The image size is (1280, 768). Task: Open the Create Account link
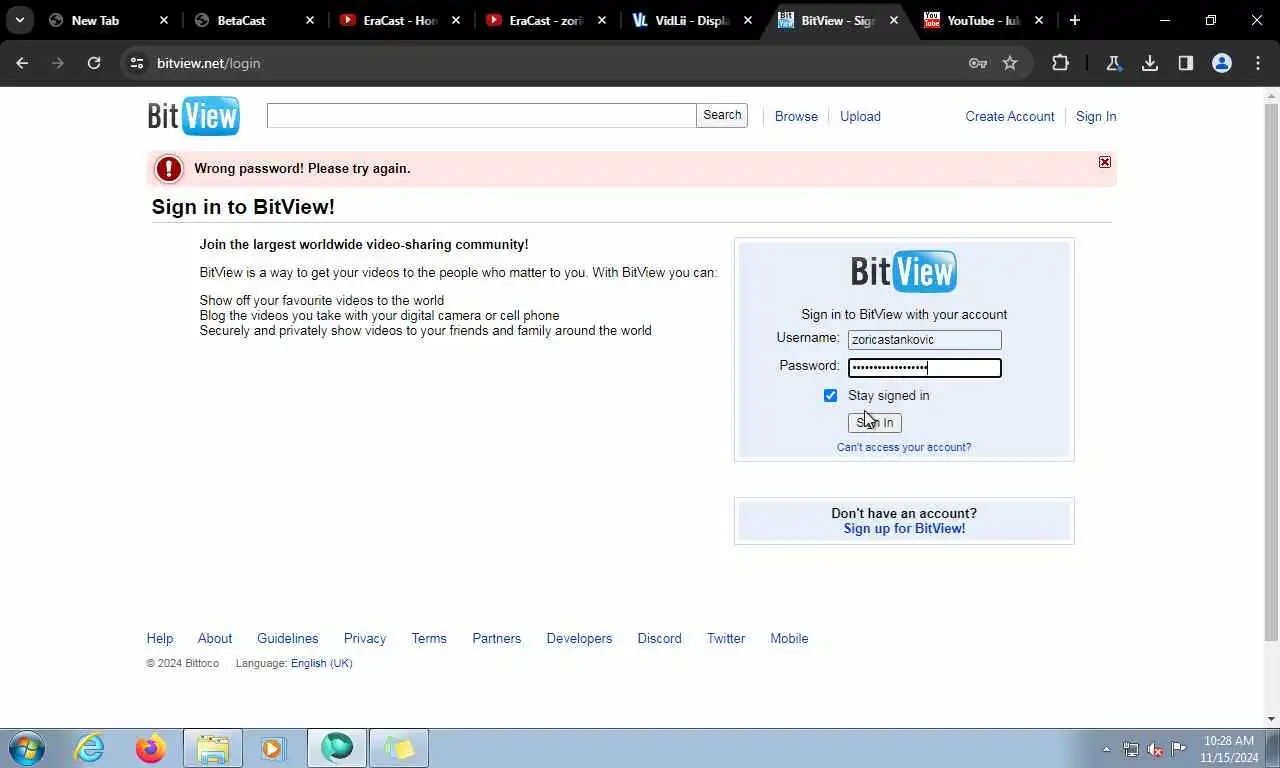[x=1010, y=116]
